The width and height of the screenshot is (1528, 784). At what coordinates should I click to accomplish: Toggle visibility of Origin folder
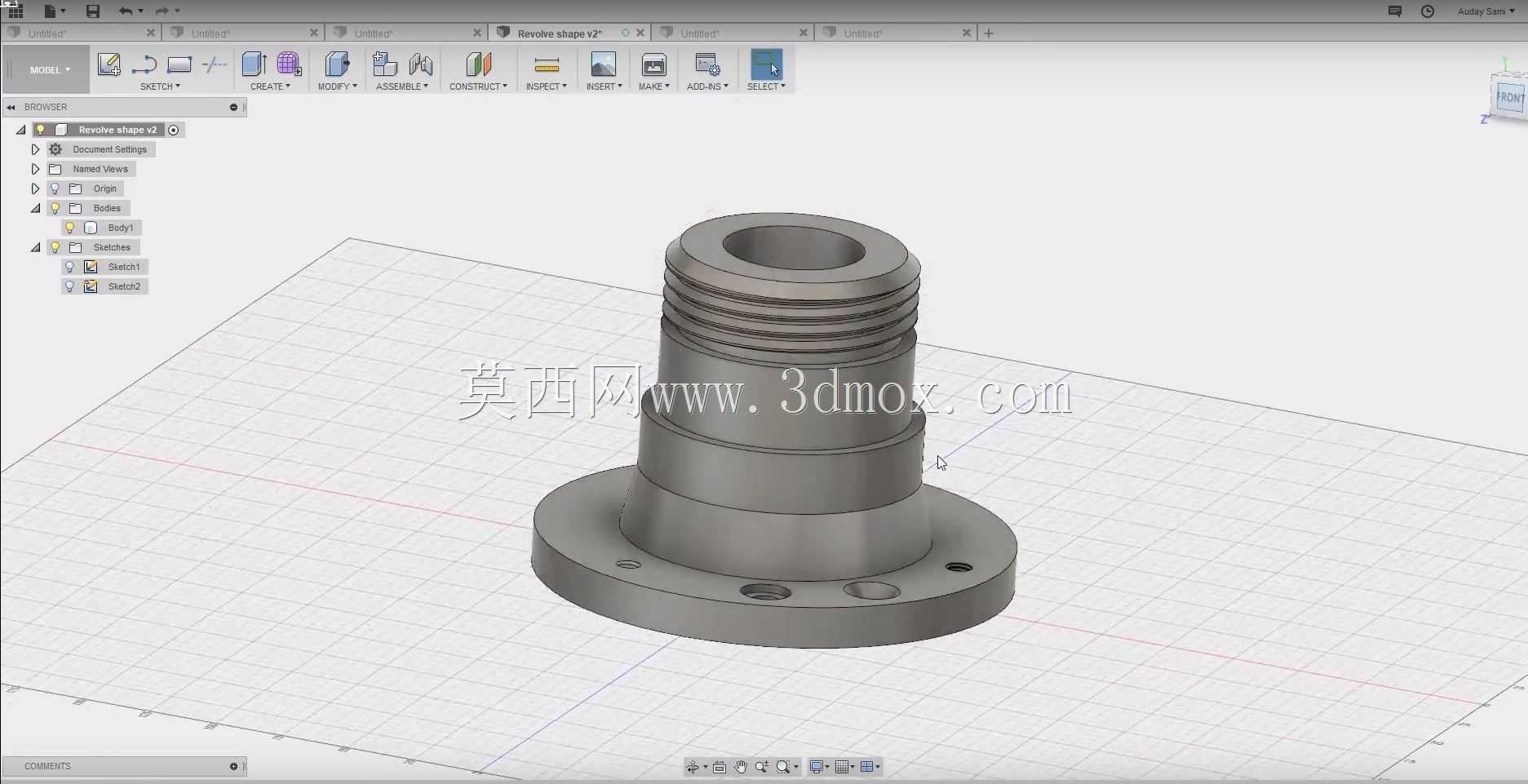point(55,188)
